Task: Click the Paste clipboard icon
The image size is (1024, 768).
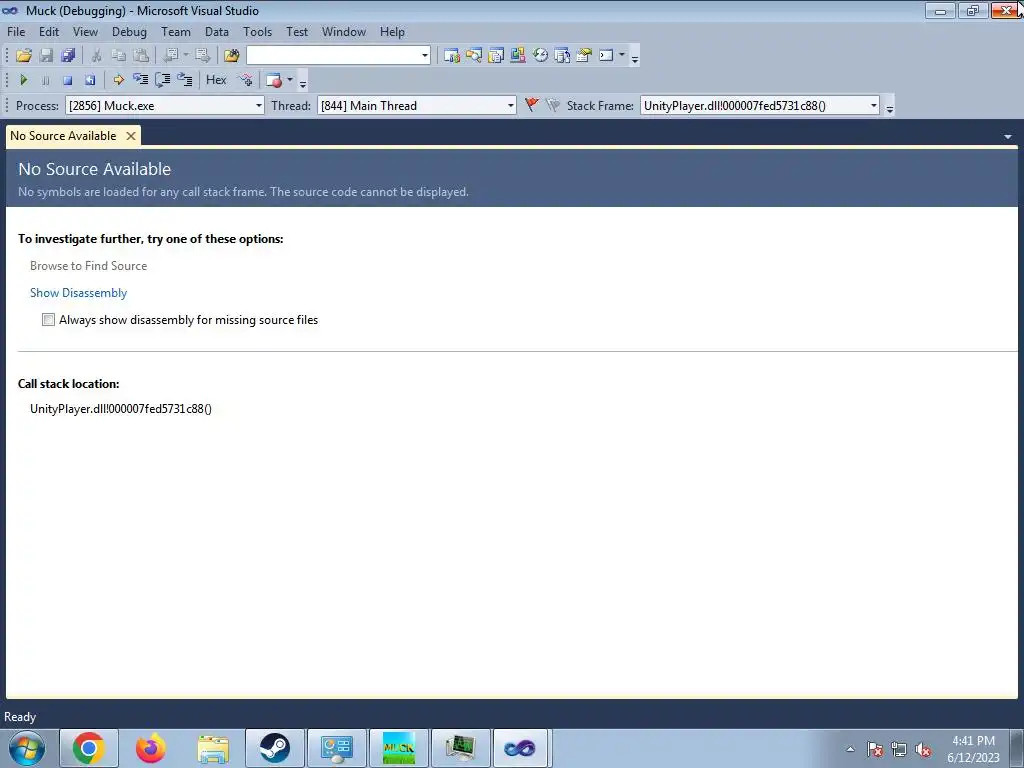Action: click(140, 56)
